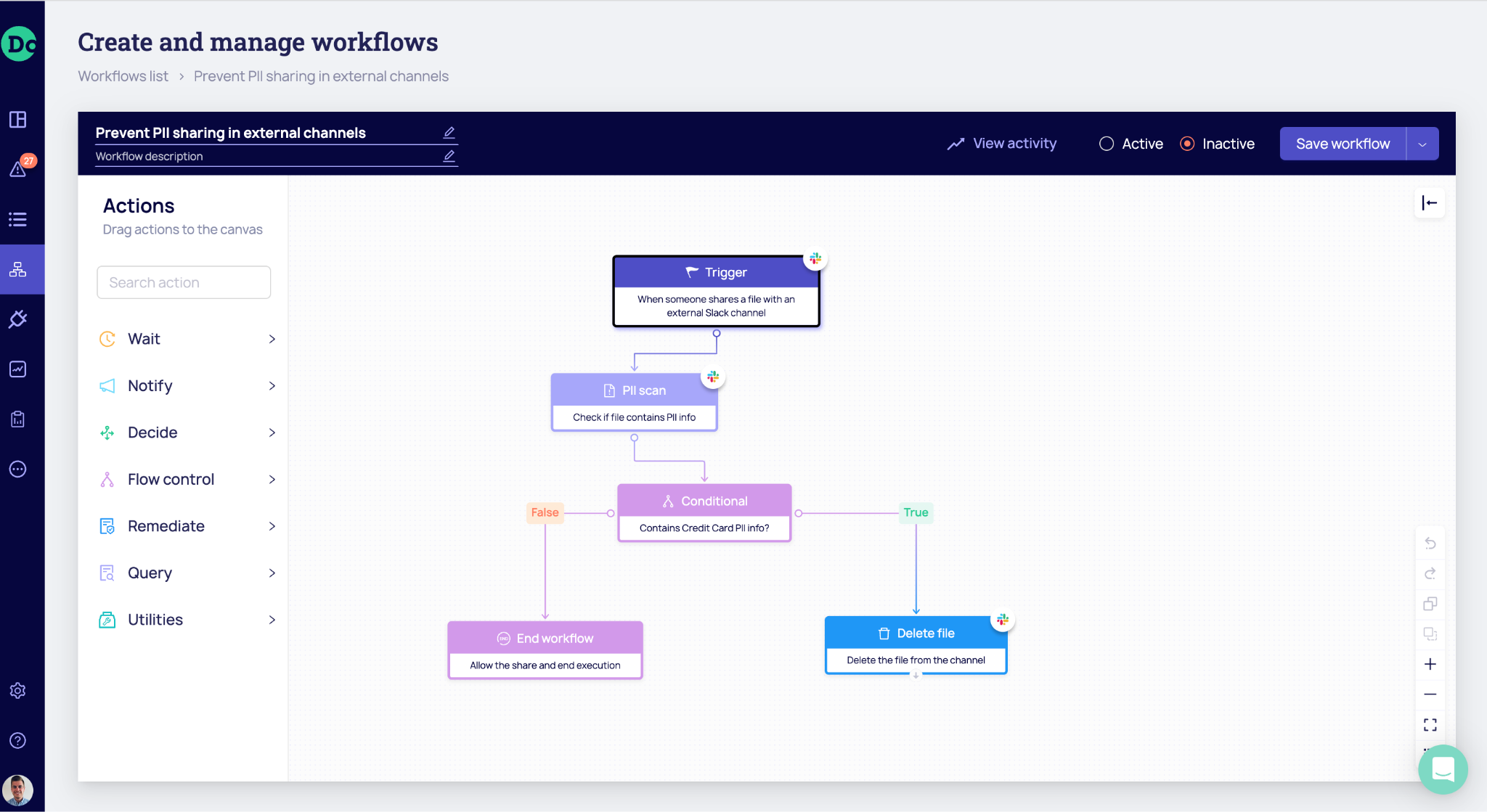Open Save workflow dropdown arrow
Image resolution: width=1487 pixels, height=812 pixels.
[x=1422, y=144]
